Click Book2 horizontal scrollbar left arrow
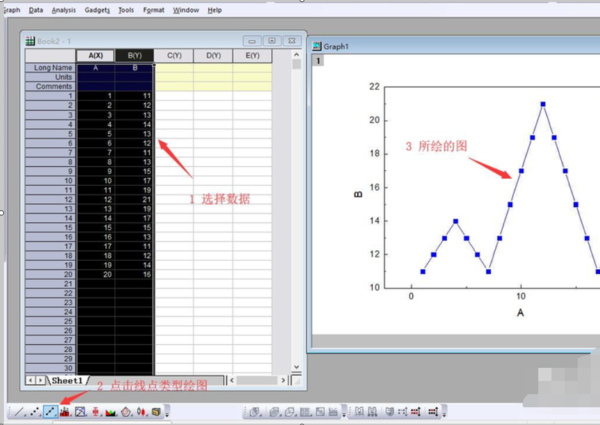This screenshot has width=600, height=425. [232, 380]
